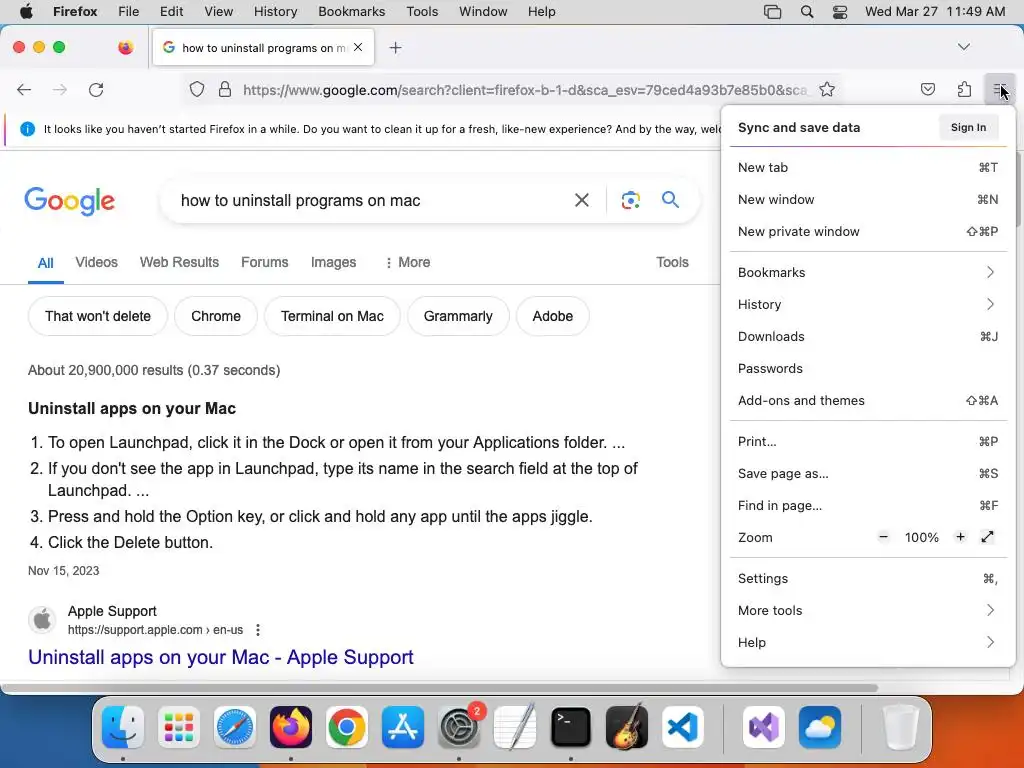The image size is (1024, 768).
Task: Select the Grammarly suggestion chip
Action: (458, 316)
